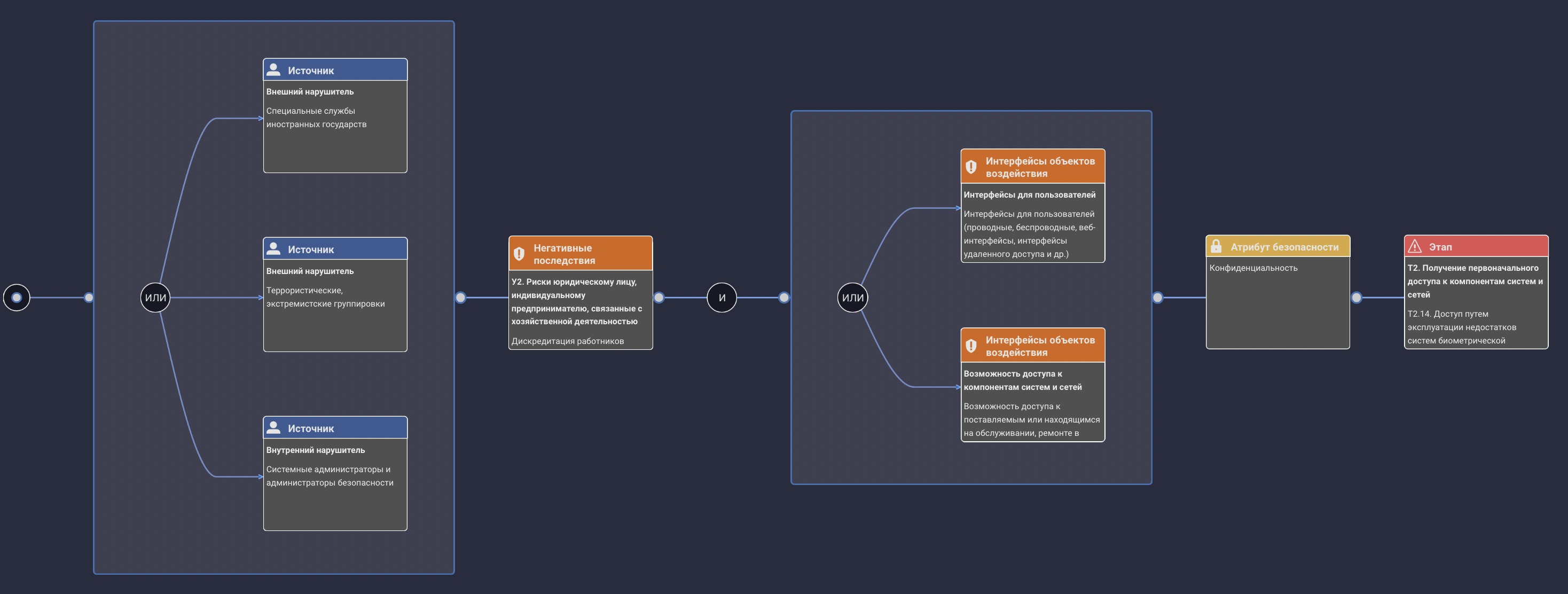Image resolution: width=1568 pixels, height=594 pixels.
Task: Select the Т2 initial access stage text
Action: coord(1475,281)
